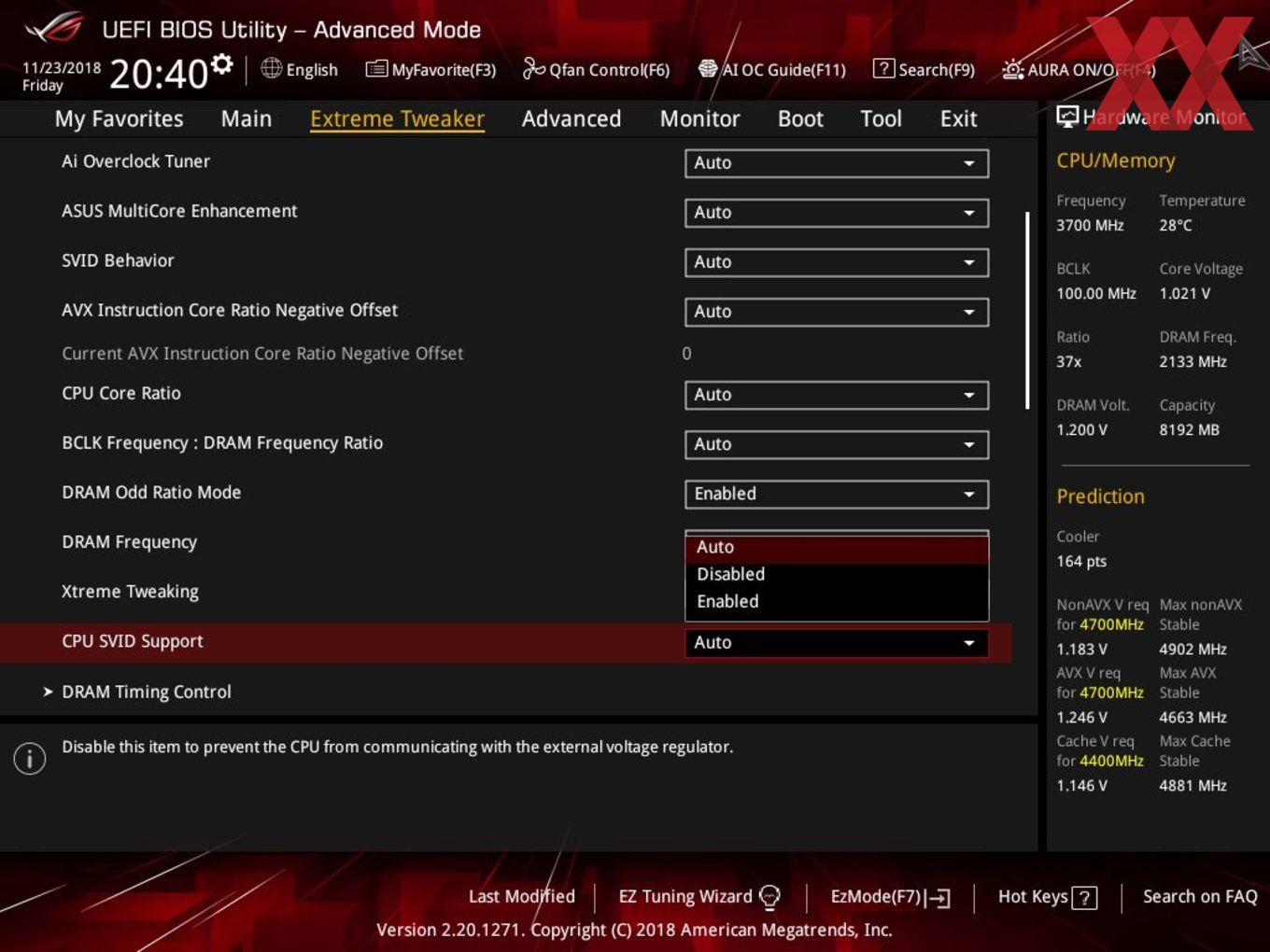This screenshot has width=1270, height=952.
Task: Click the AURA light bulb icon
Action: [1012, 69]
